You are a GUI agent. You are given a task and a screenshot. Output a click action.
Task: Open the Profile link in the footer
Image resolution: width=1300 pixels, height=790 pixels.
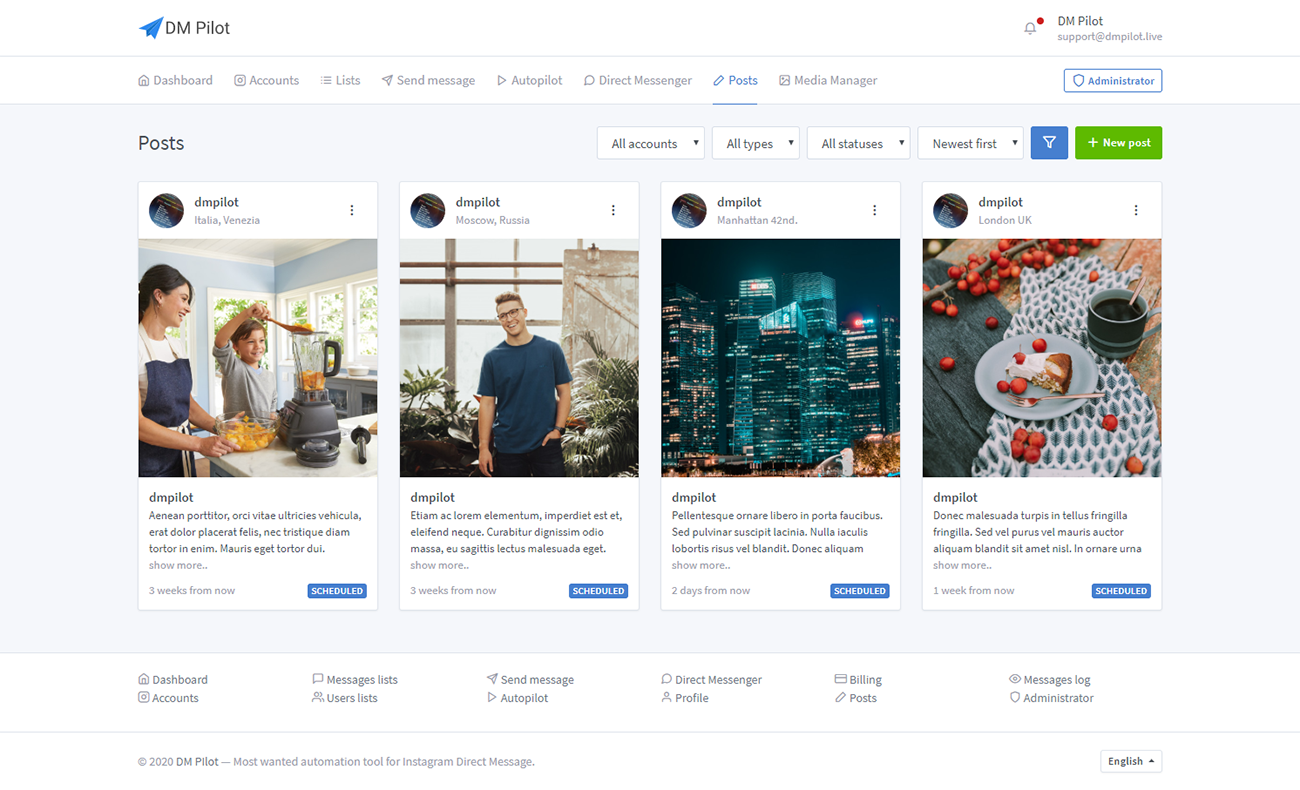[x=685, y=698]
